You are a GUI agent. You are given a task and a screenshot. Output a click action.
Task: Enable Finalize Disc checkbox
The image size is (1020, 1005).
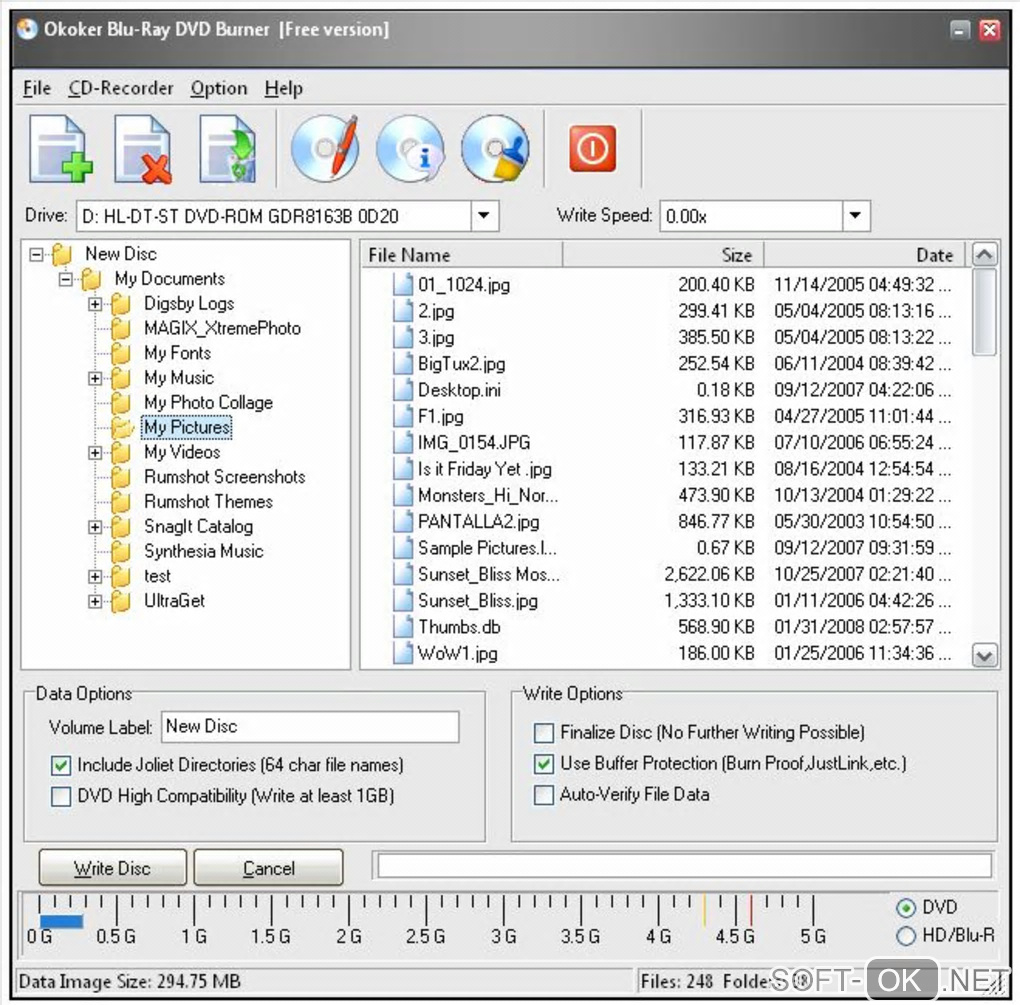(x=543, y=733)
